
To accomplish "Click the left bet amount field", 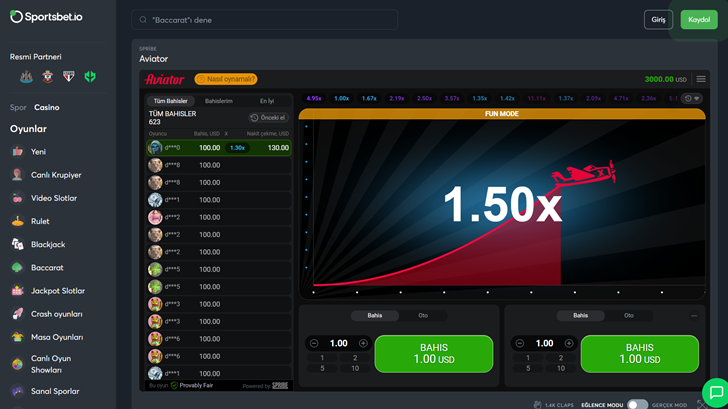I will click(338, 344).
